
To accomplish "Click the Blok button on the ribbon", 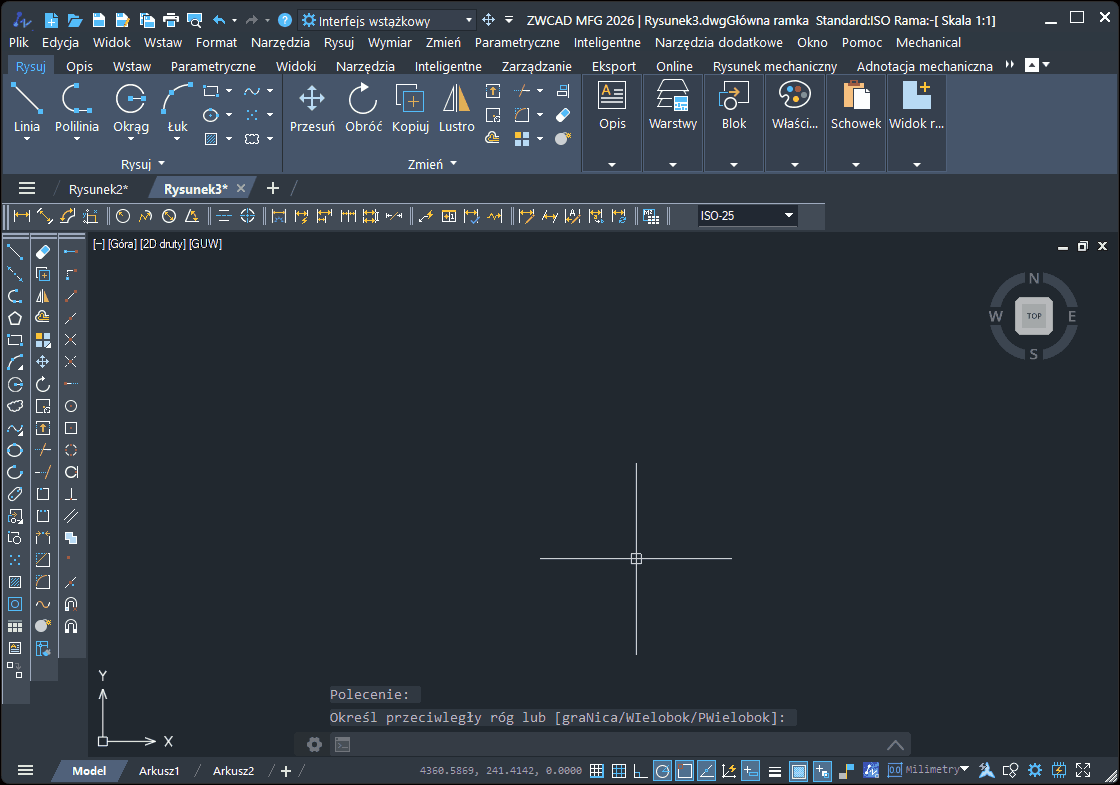I will click(734, 110).
